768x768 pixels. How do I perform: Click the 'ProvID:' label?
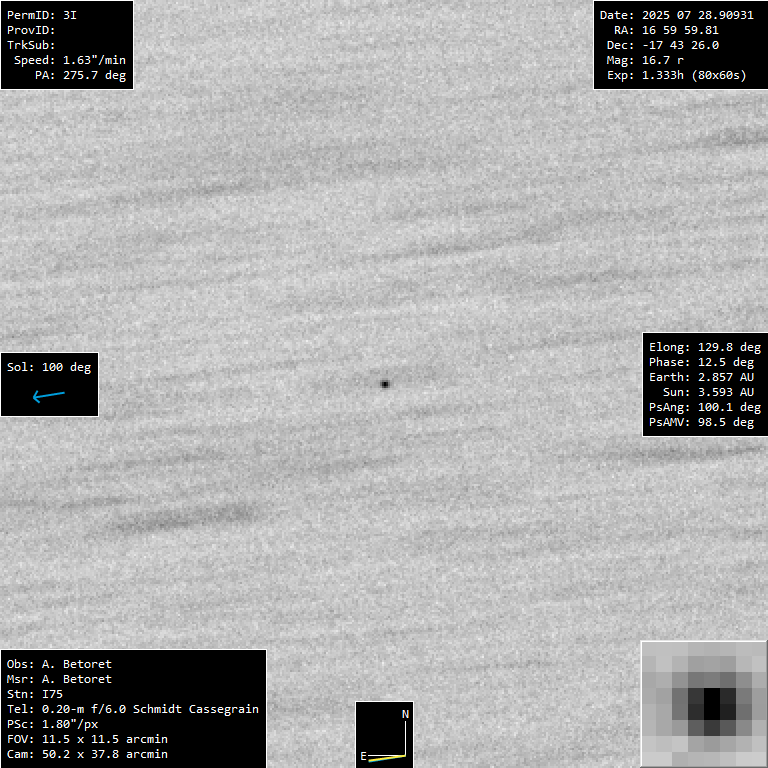point(31,30)
